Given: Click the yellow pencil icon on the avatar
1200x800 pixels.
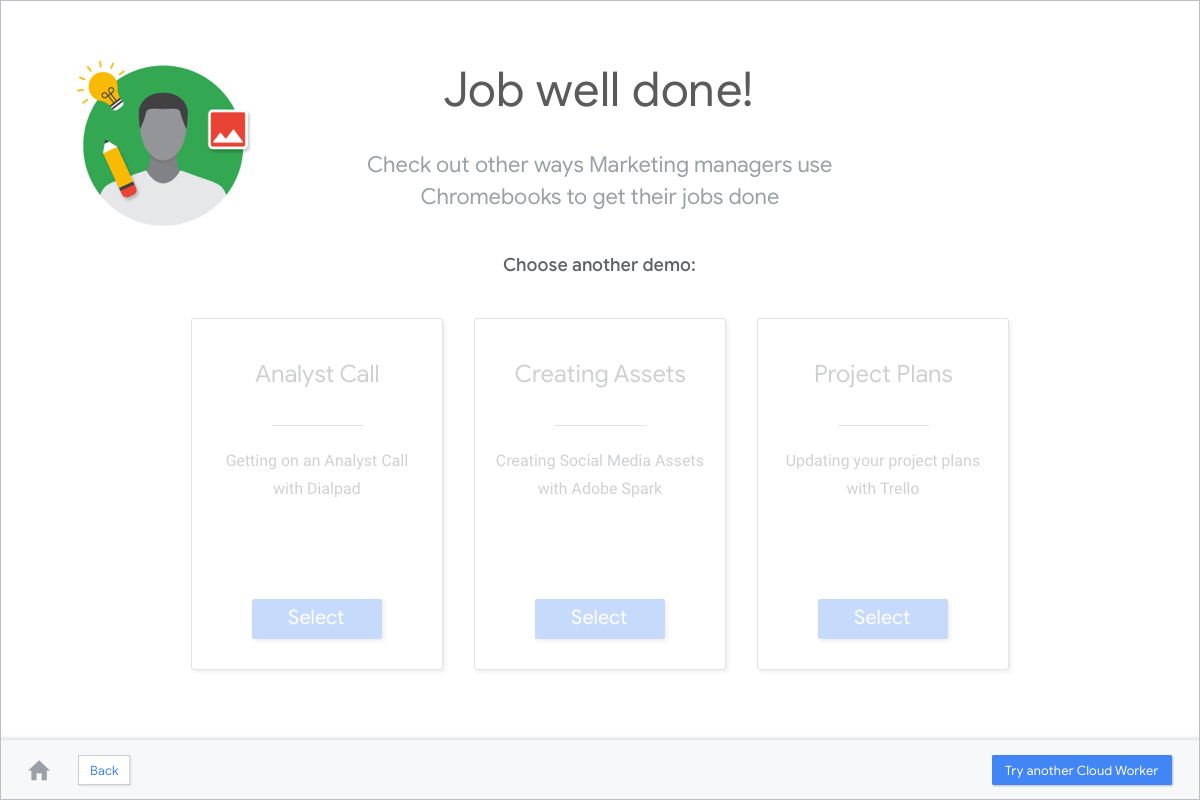Looking at the screenshot, I should click(x=118, y=170).
